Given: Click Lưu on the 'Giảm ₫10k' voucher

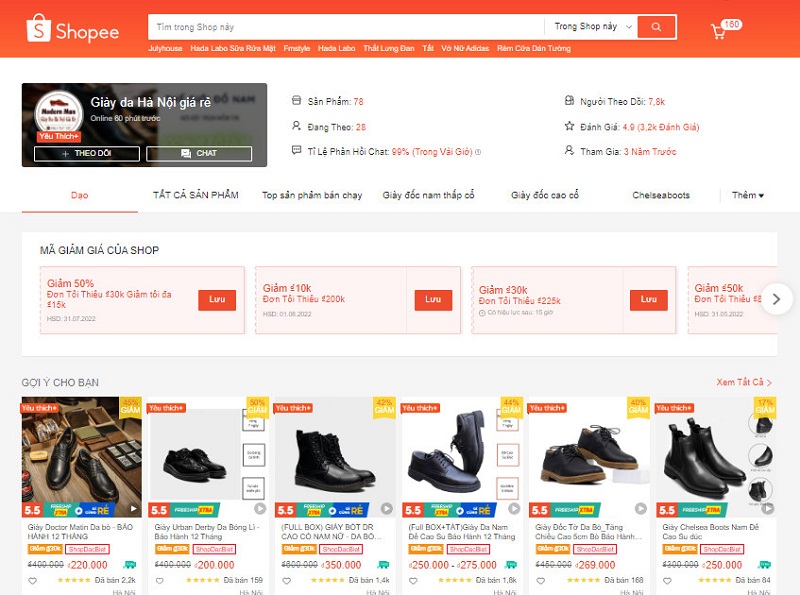Looking at the screenshot, I should coord(432,300).
